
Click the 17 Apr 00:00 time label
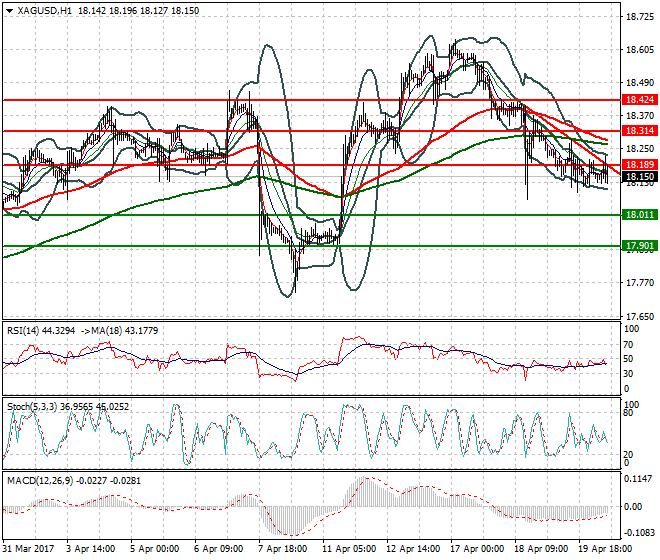477,549
